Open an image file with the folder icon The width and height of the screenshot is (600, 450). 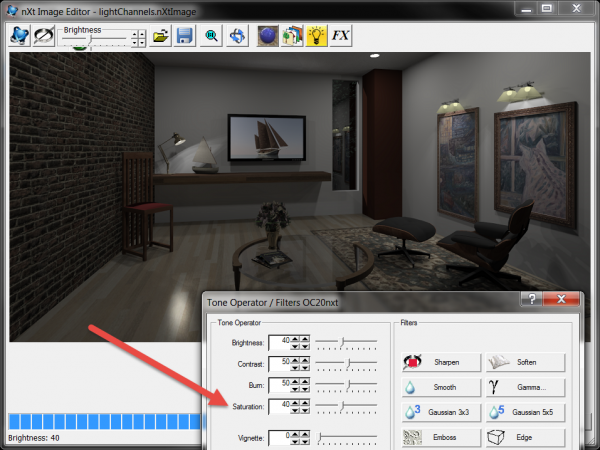(x=160, y=36)
